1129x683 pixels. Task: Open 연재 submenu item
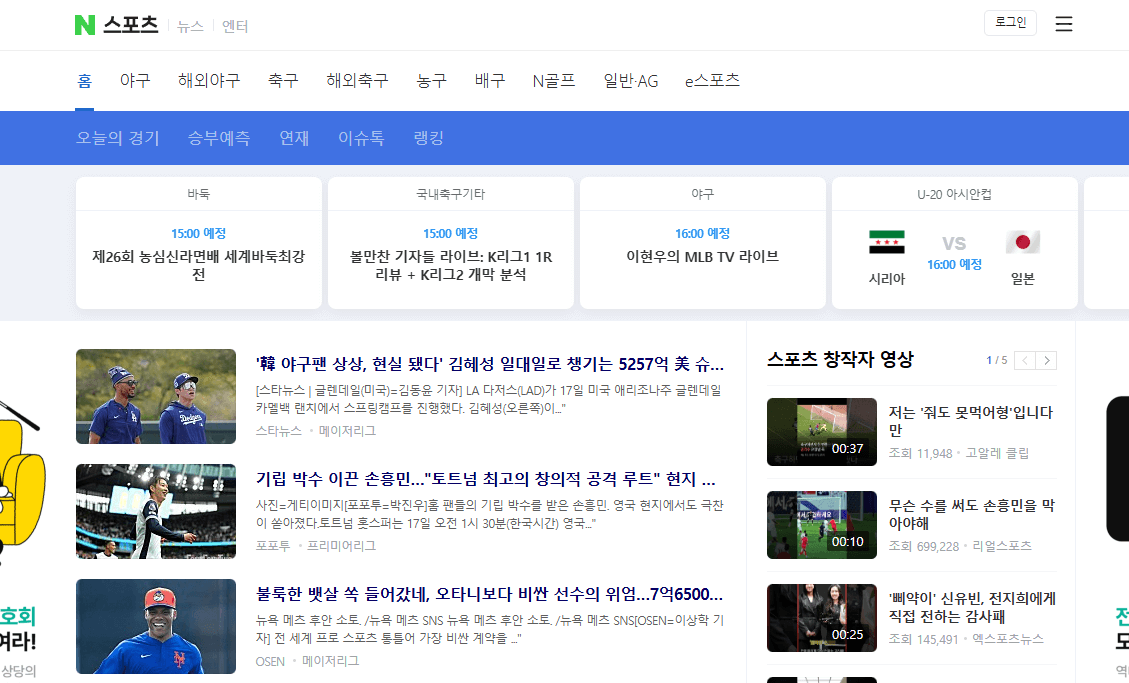(294, 138)
